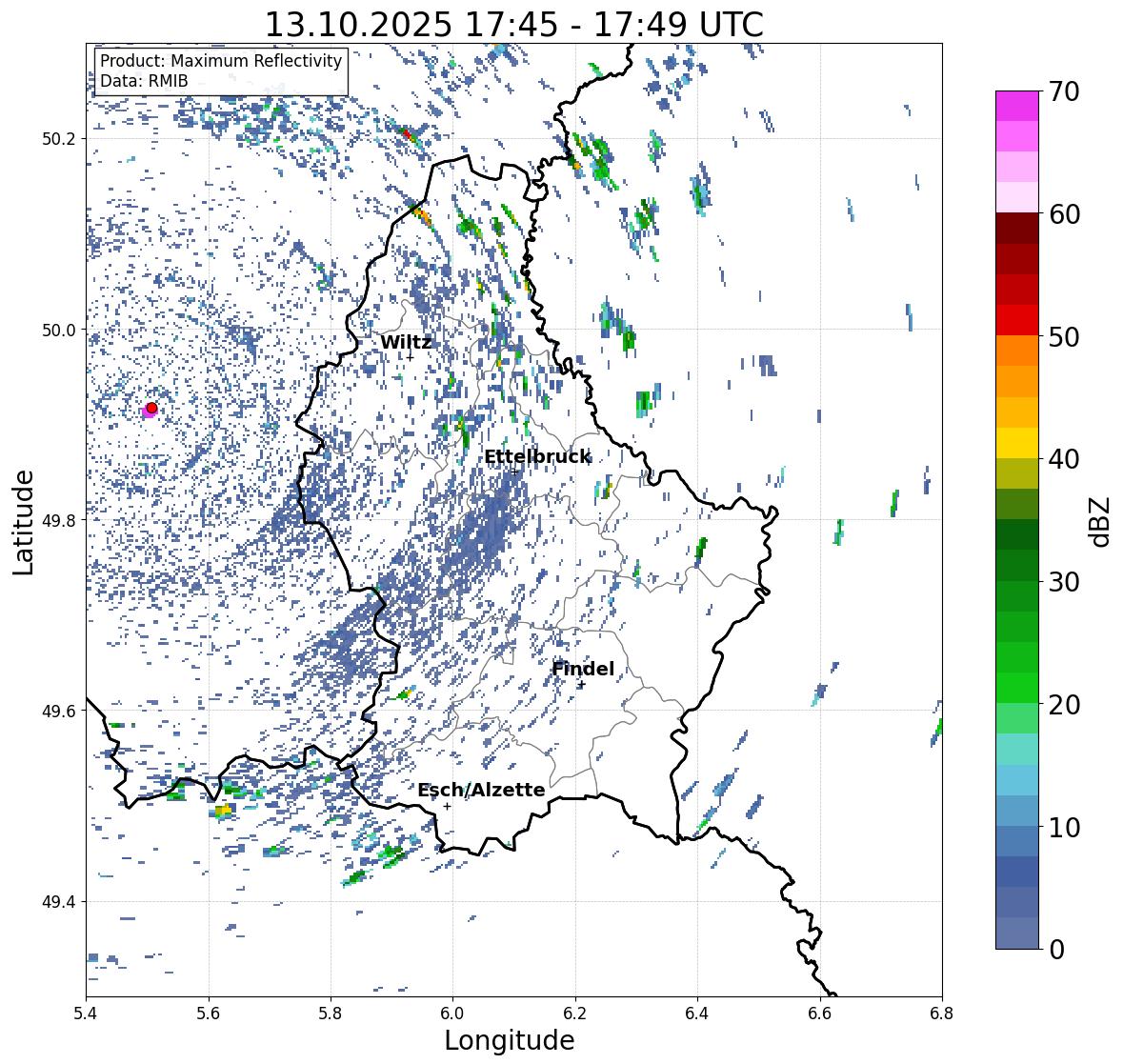Click the longitude tick label 5.8

[x=331, y=1014]
